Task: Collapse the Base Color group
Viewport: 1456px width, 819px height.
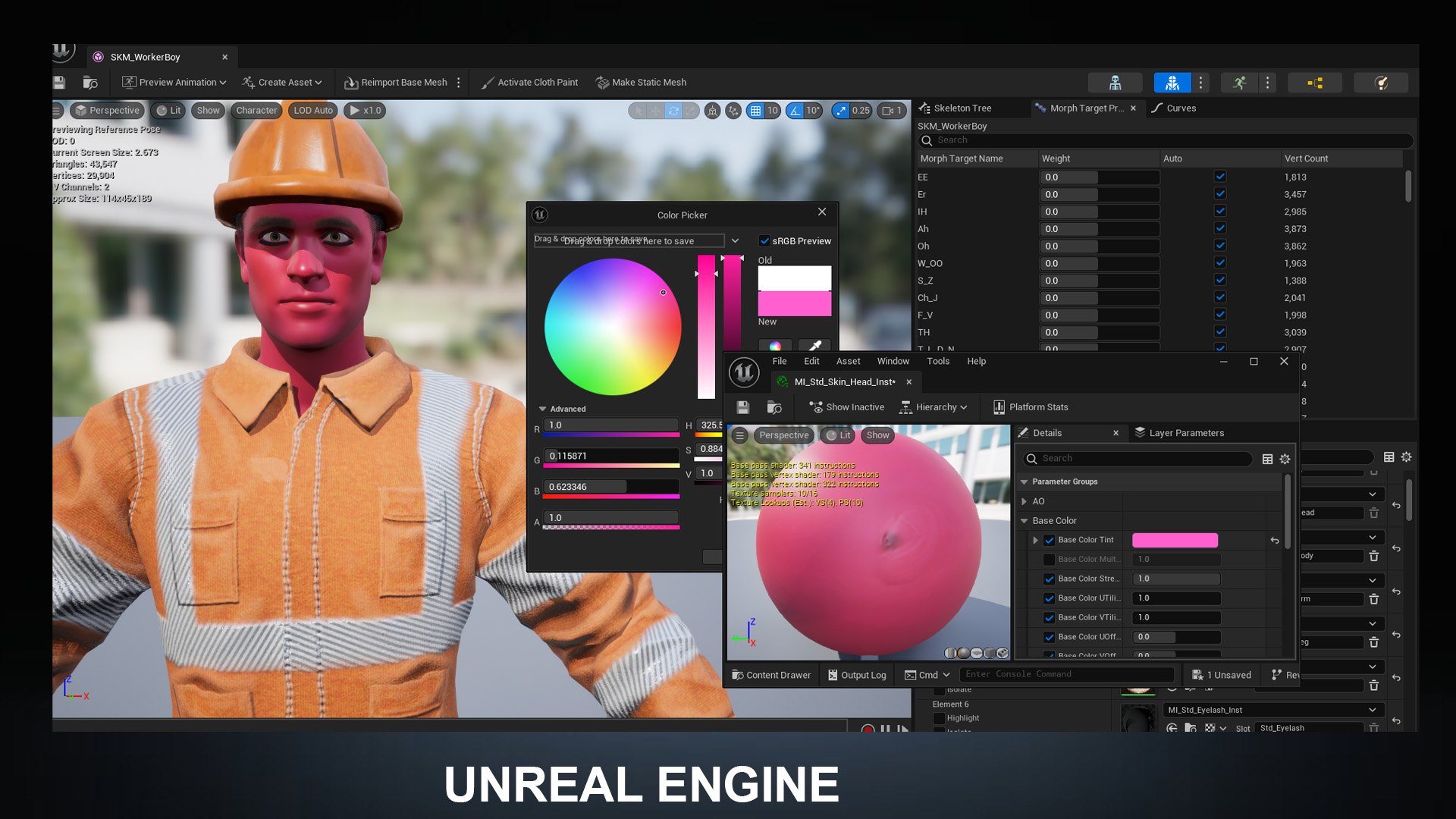Action: click(x=1025, y=521)
